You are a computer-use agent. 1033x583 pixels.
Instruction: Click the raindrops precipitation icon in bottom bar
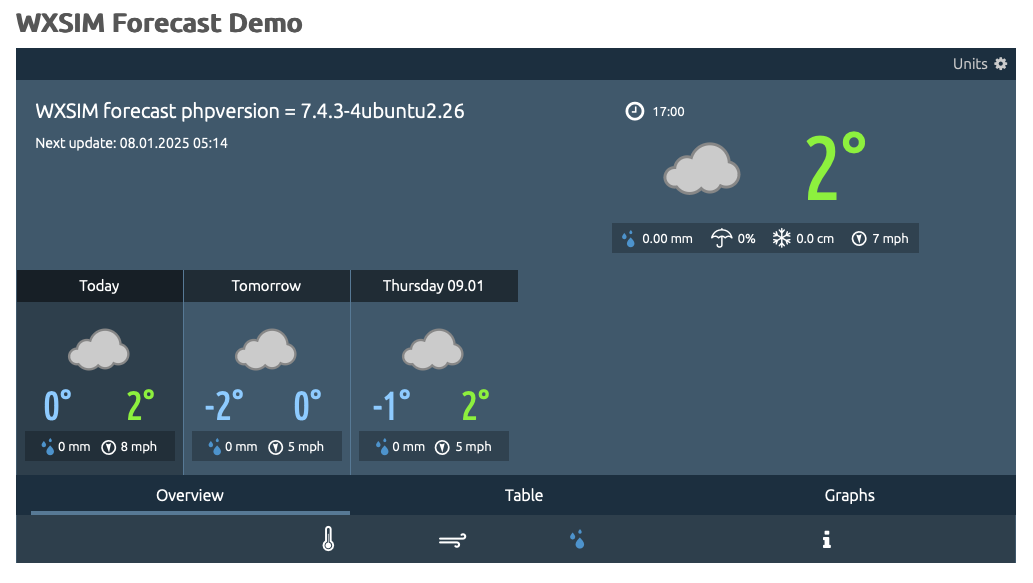(577, 540)
